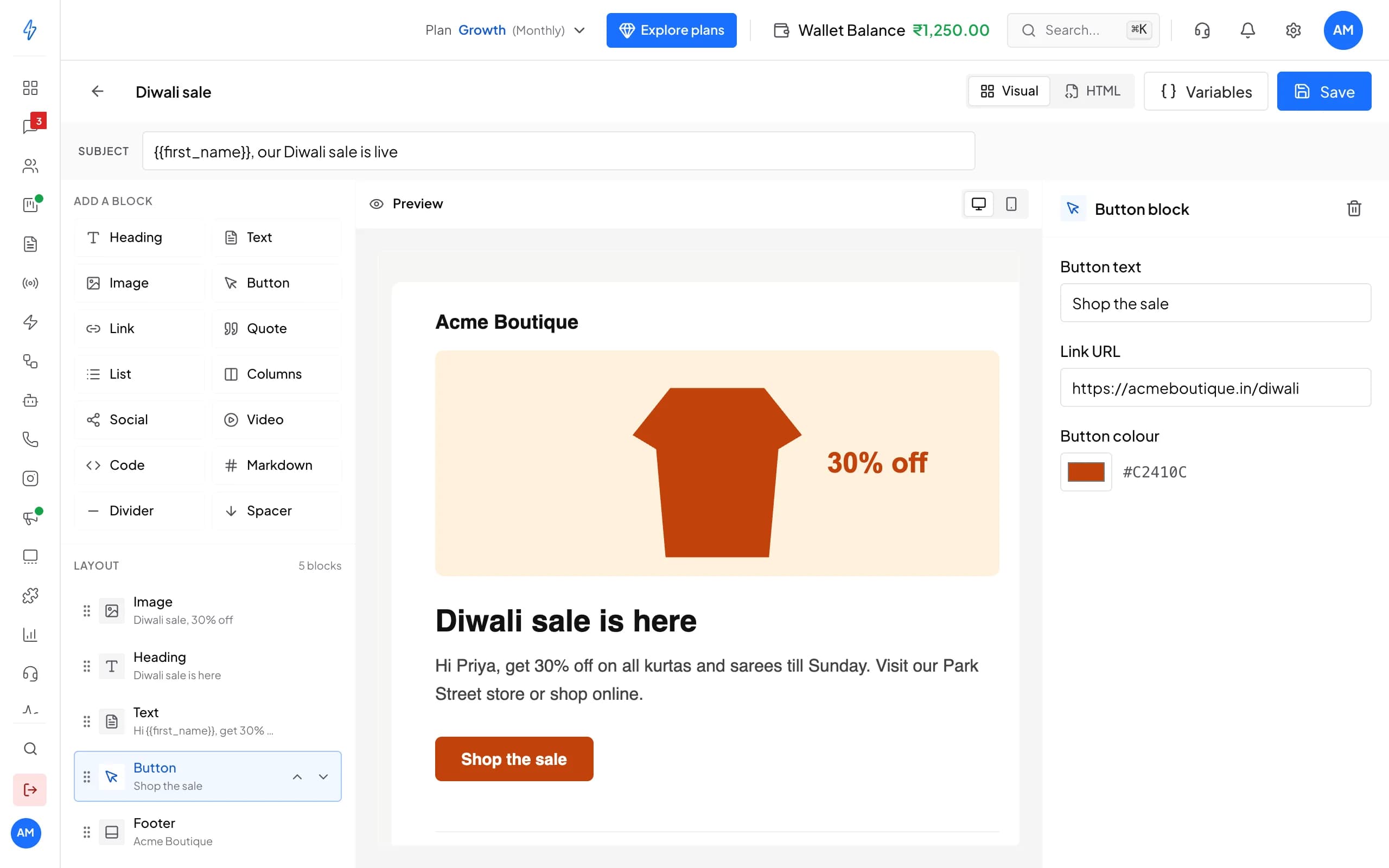This screenshot has height=868, width=1389.
Task: Open notifications bell icon
Action: 1248,30
